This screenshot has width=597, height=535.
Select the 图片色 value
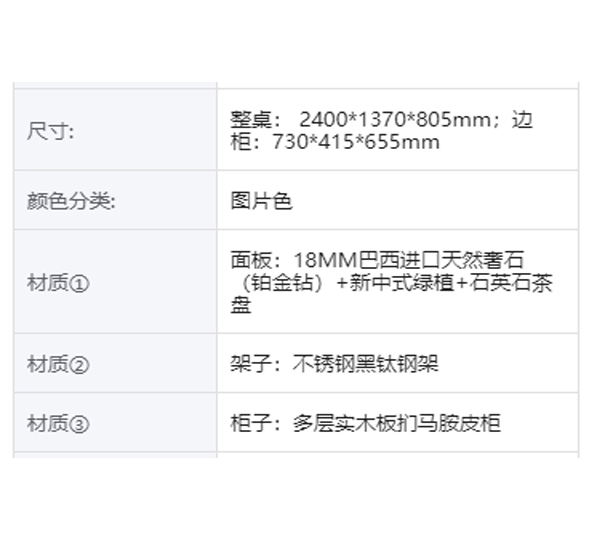pyautogui.click(x=261, y=201)
